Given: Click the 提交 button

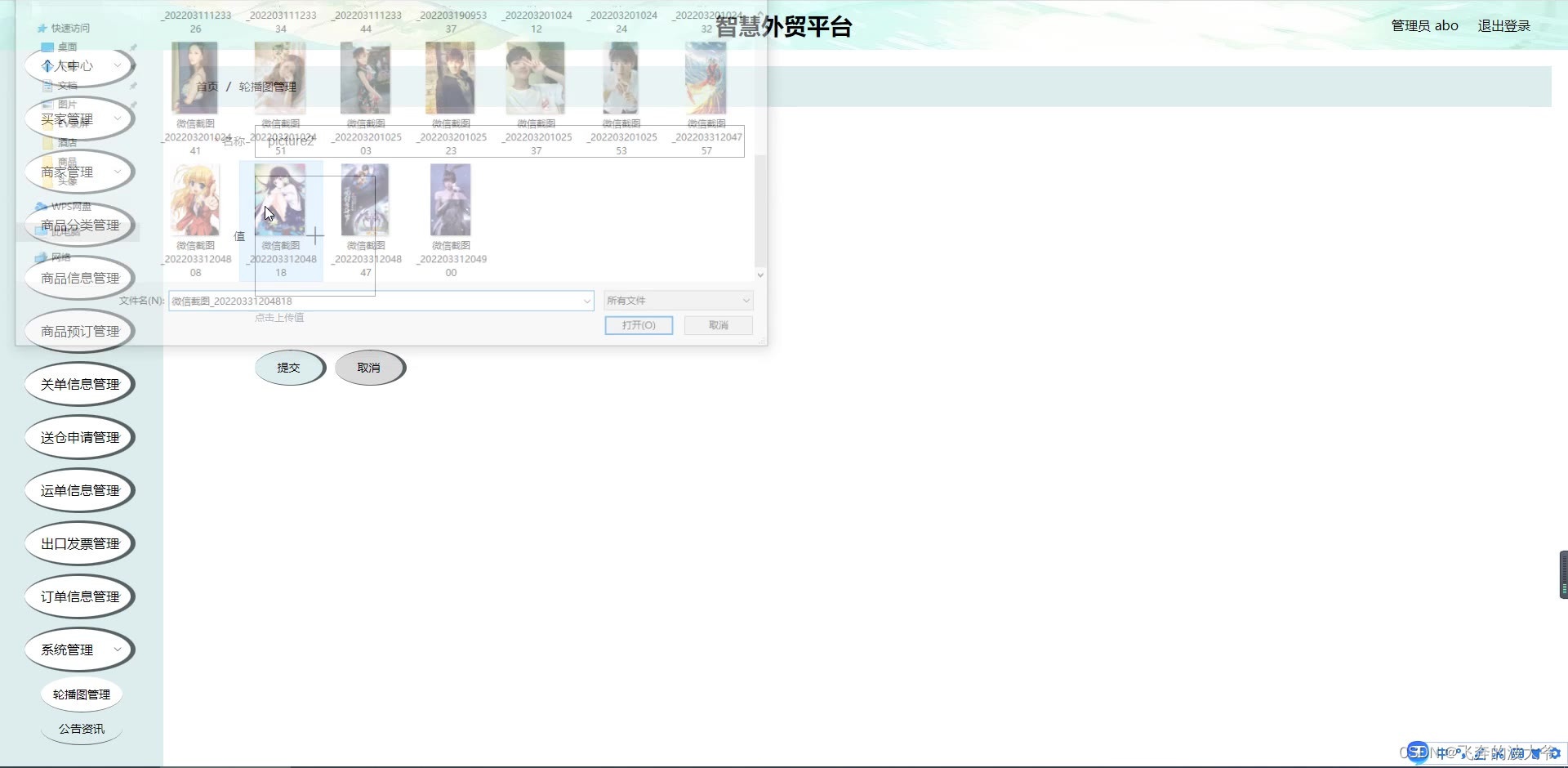Looking at the screenshot, I should [x=290, y=368].
